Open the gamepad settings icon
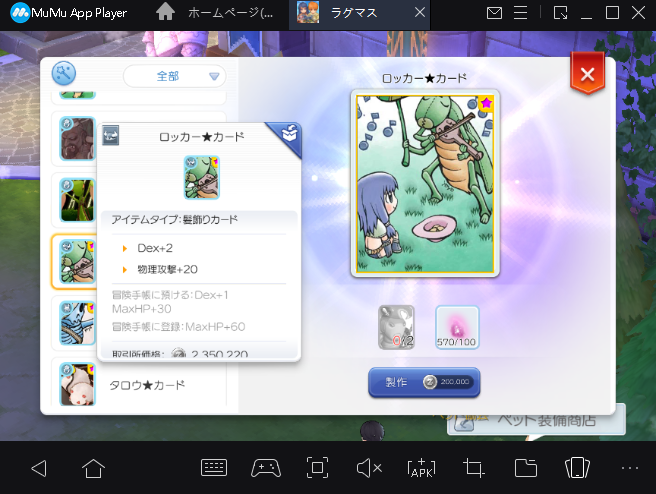 point(266,468)
